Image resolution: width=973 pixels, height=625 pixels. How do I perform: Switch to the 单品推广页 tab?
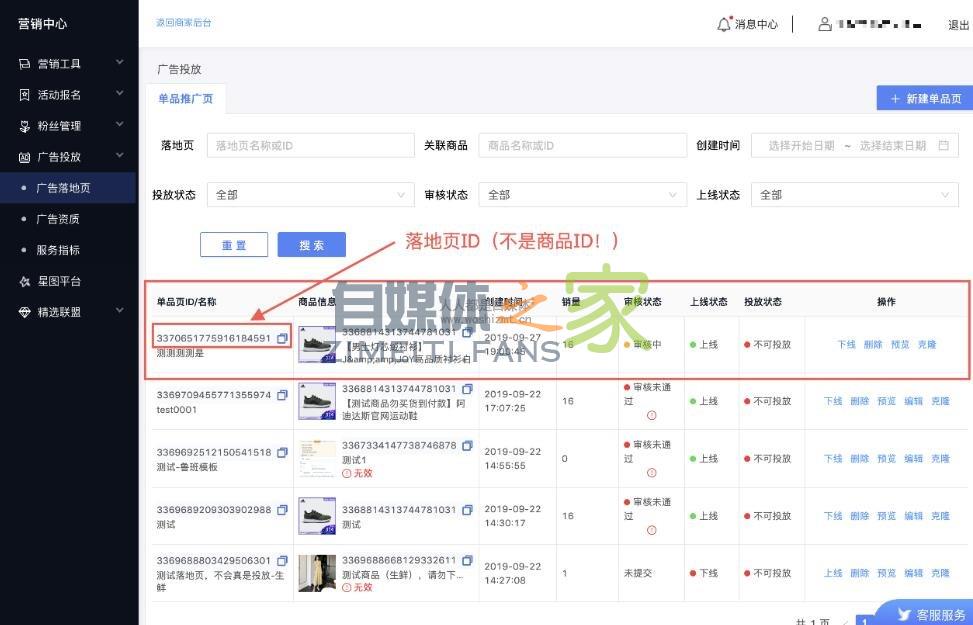pos(187,99)
